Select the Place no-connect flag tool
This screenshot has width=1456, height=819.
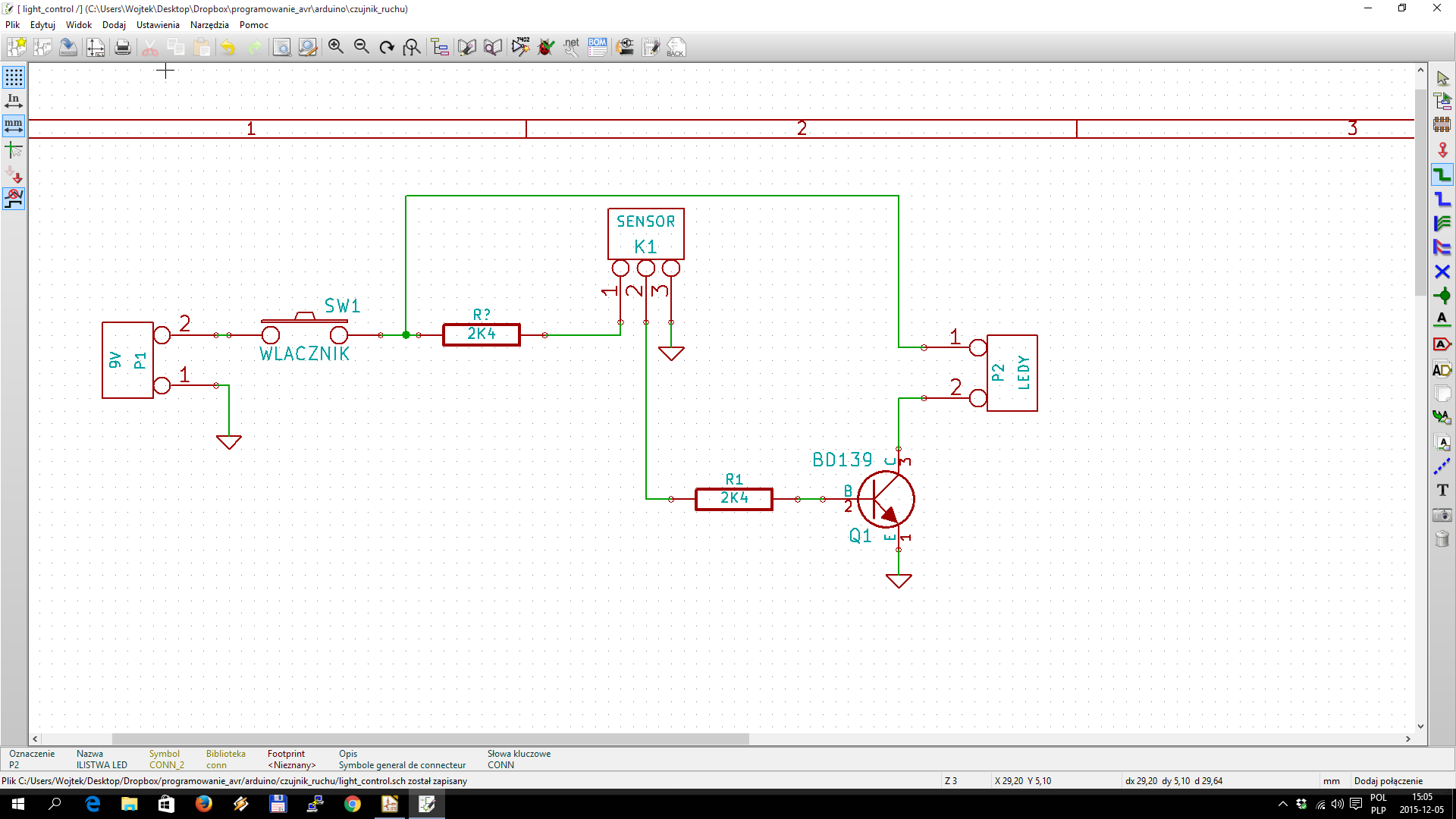[x=1442, y=271]
